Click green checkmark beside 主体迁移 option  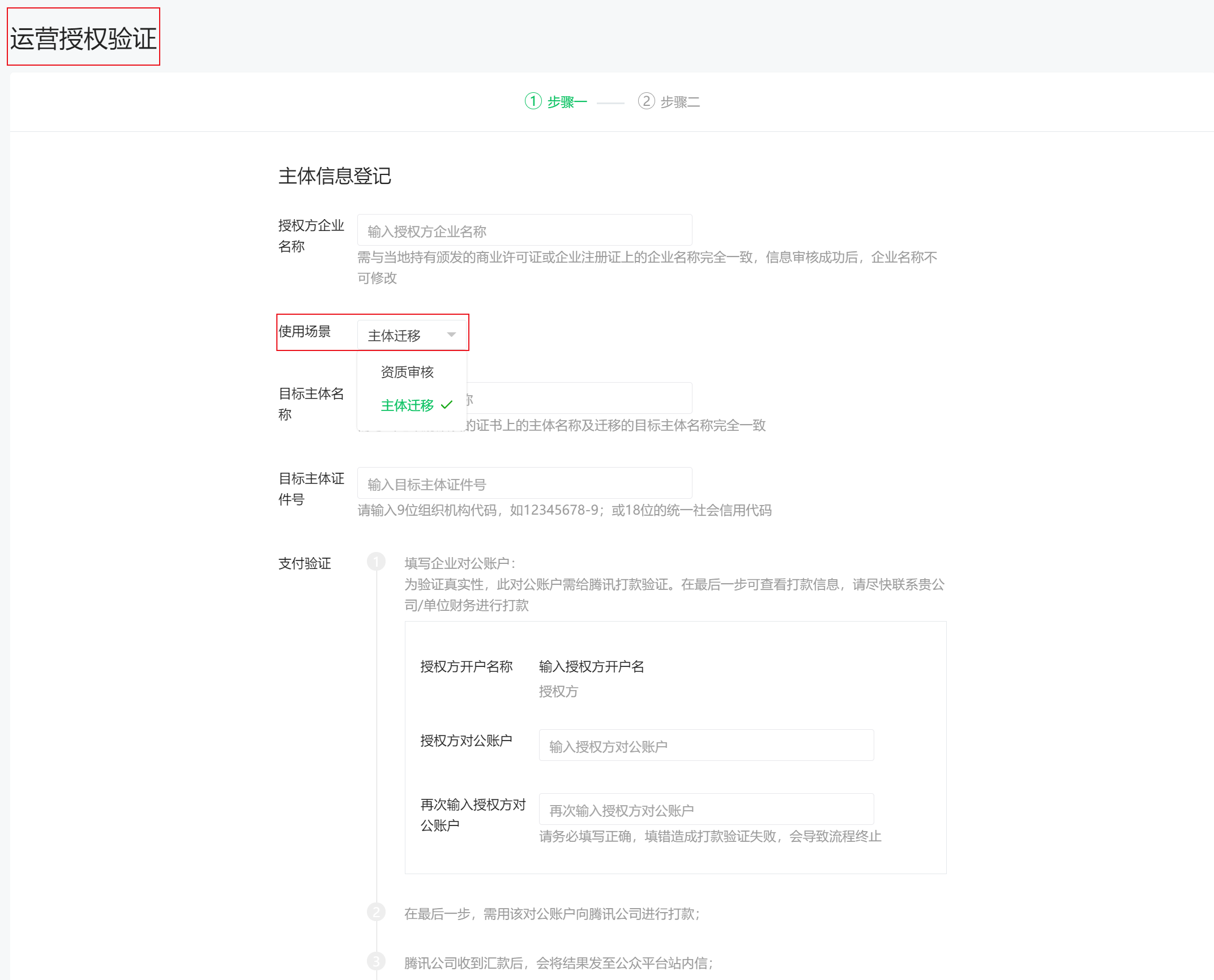[447, 405]
